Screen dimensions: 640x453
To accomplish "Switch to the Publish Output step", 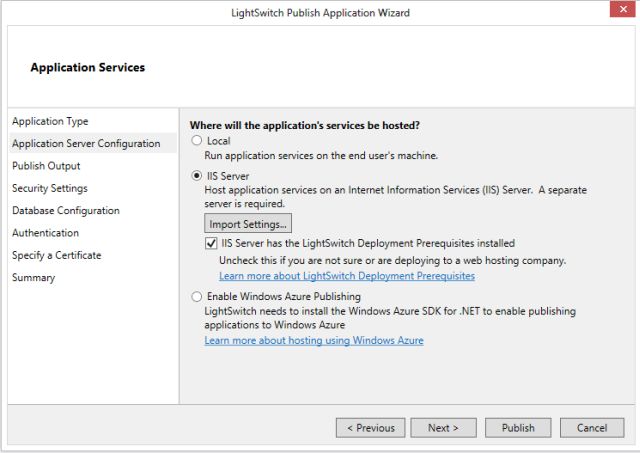I will (x=46, y=166).
